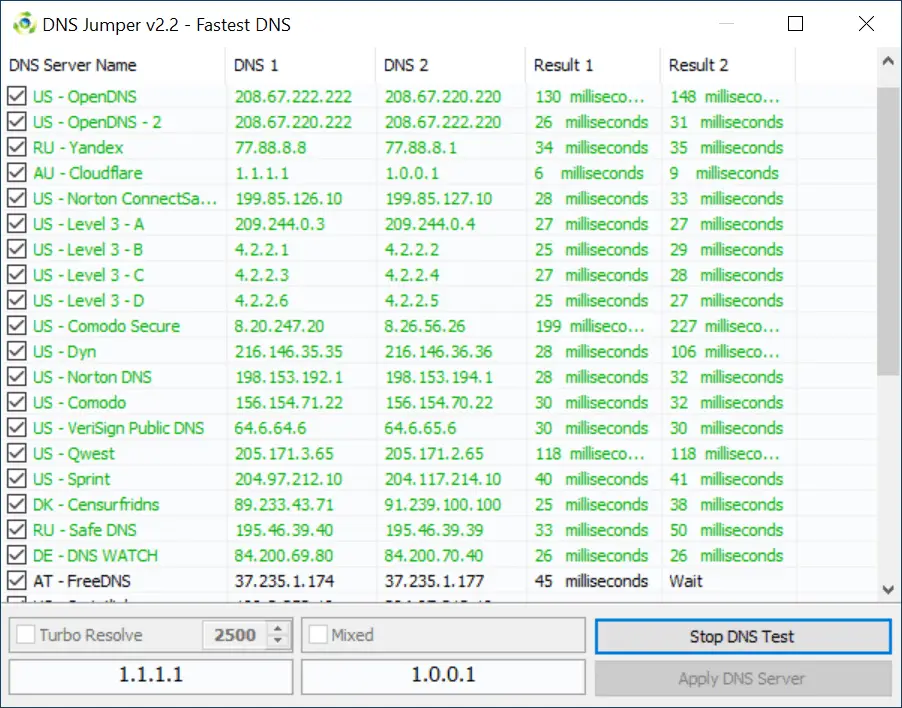
Task: Click the 1.1.1.1 primary DNS field at bottom
Action: 151,675
